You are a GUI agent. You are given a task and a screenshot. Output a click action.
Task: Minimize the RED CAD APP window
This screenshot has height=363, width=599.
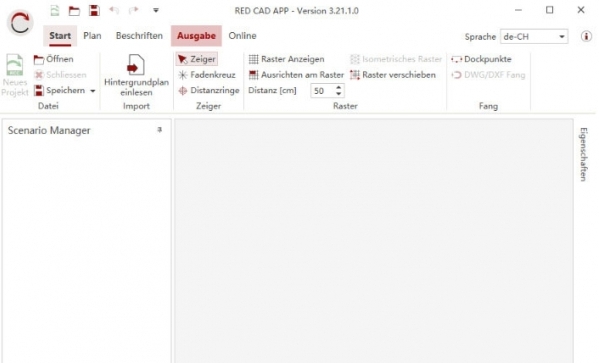click(518, 10)
